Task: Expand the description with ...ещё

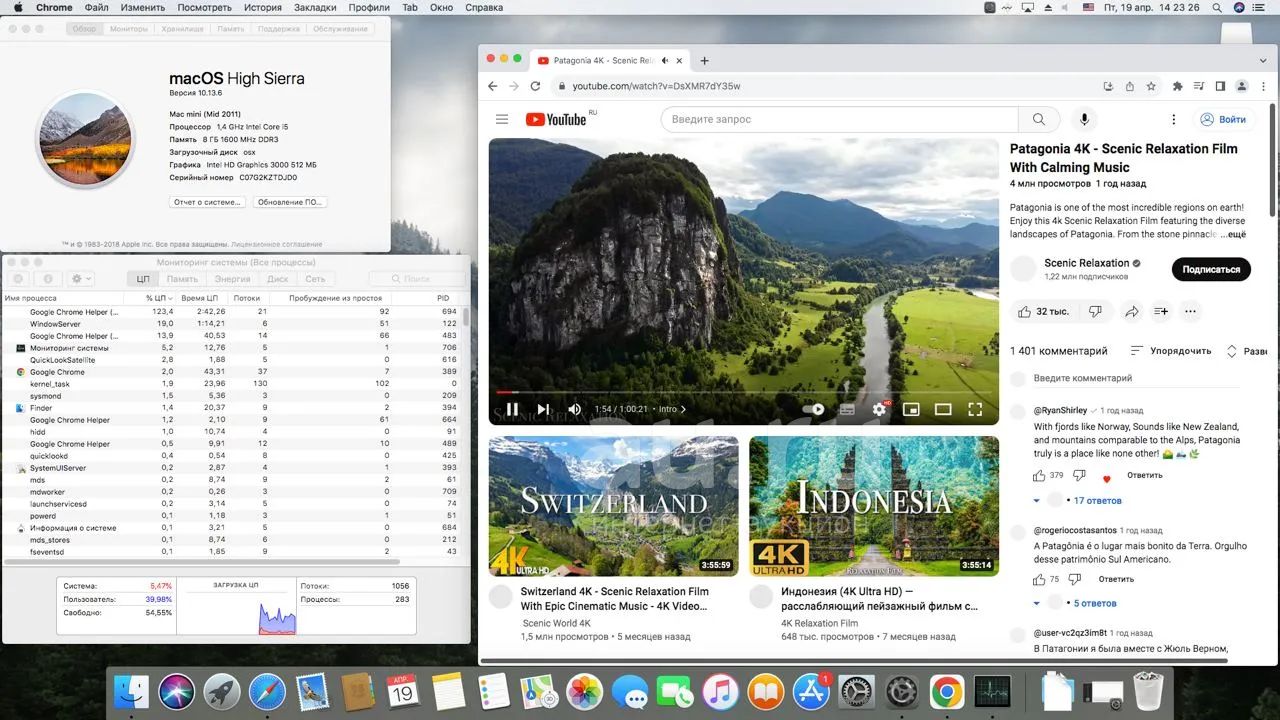Action: click(x=1233, y=234)
